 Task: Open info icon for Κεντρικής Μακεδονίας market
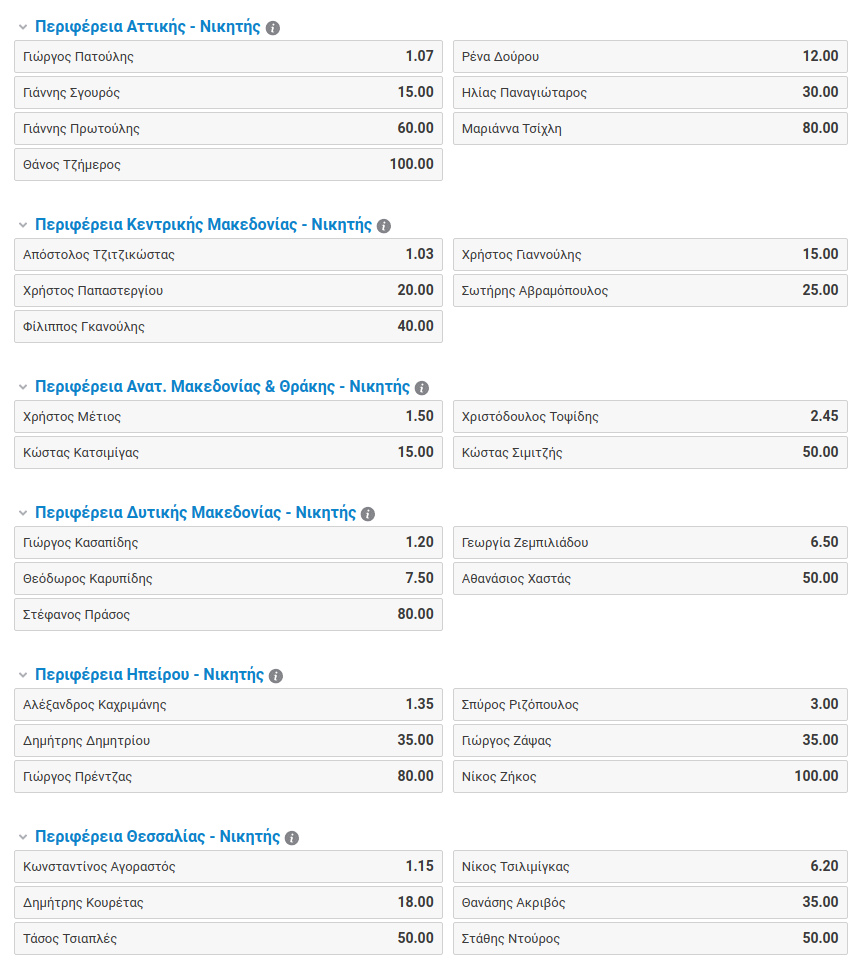click(x=384, y=226)
